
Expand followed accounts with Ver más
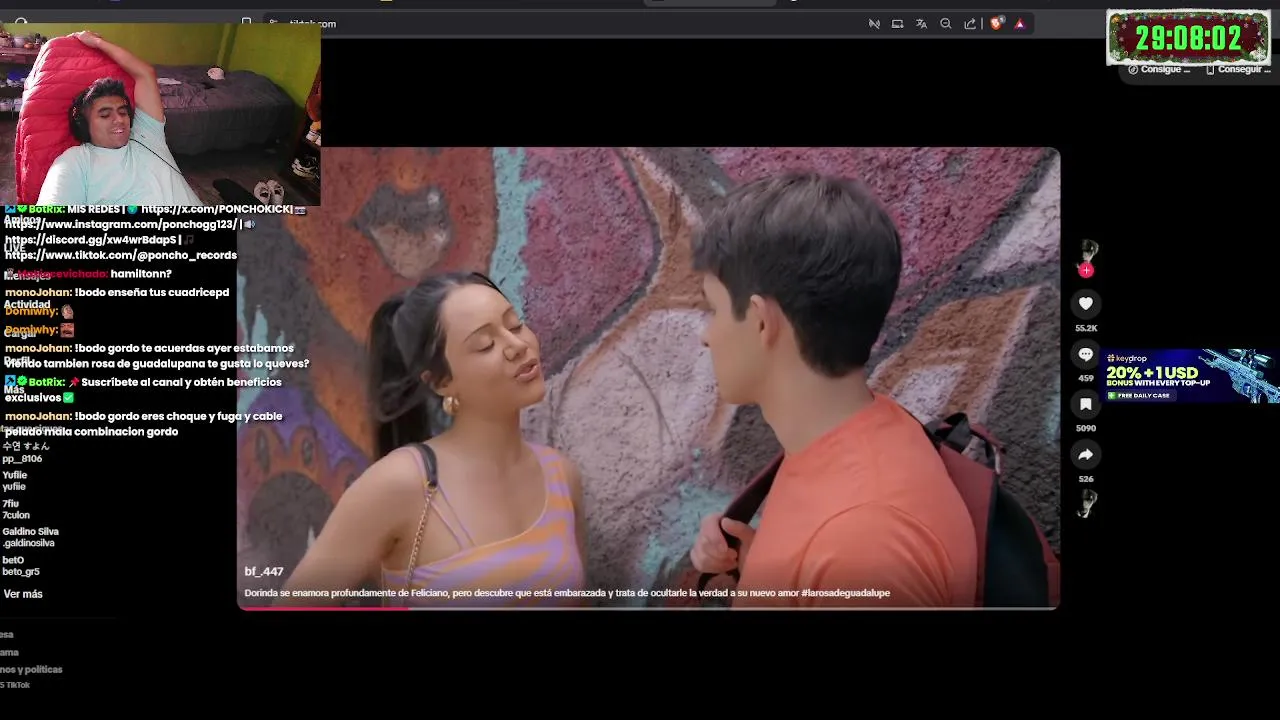[23, 594]
